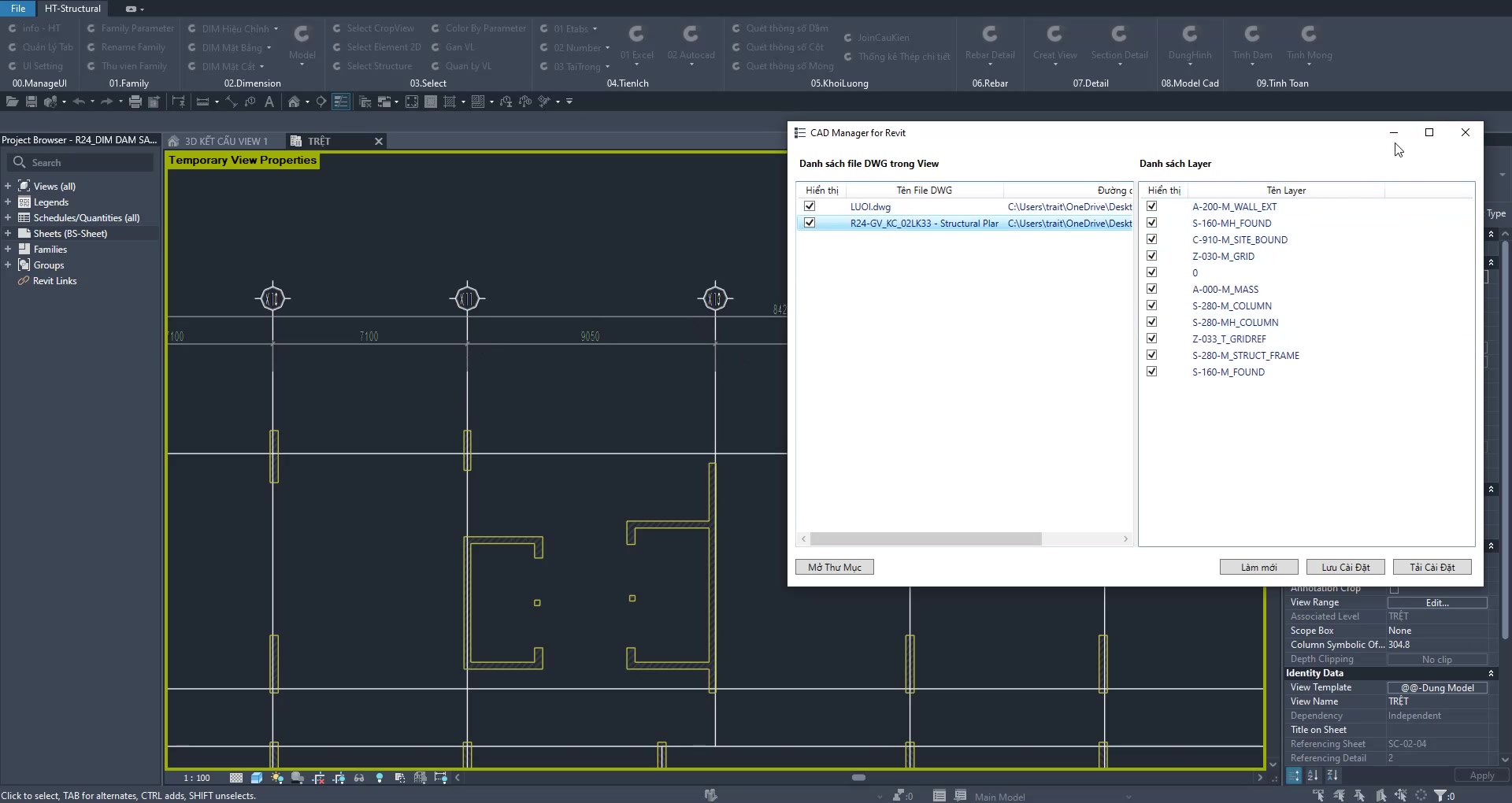Click the Print icon in quick access toolbar
The width and height of the screenshot is (1512, 803).
(x=135, y=102)
